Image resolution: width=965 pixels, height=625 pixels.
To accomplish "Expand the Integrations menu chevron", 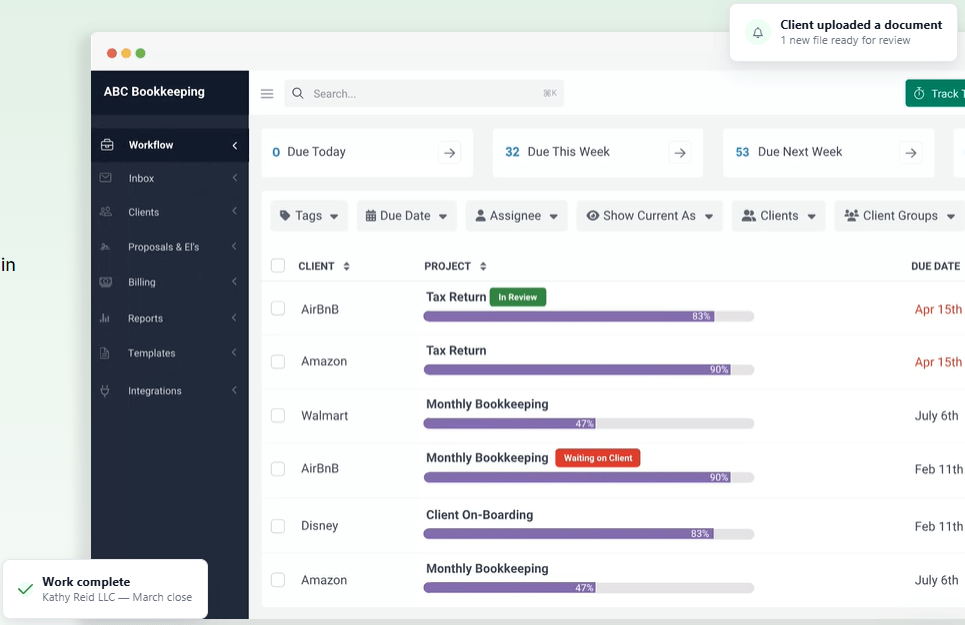I will 234,390.
